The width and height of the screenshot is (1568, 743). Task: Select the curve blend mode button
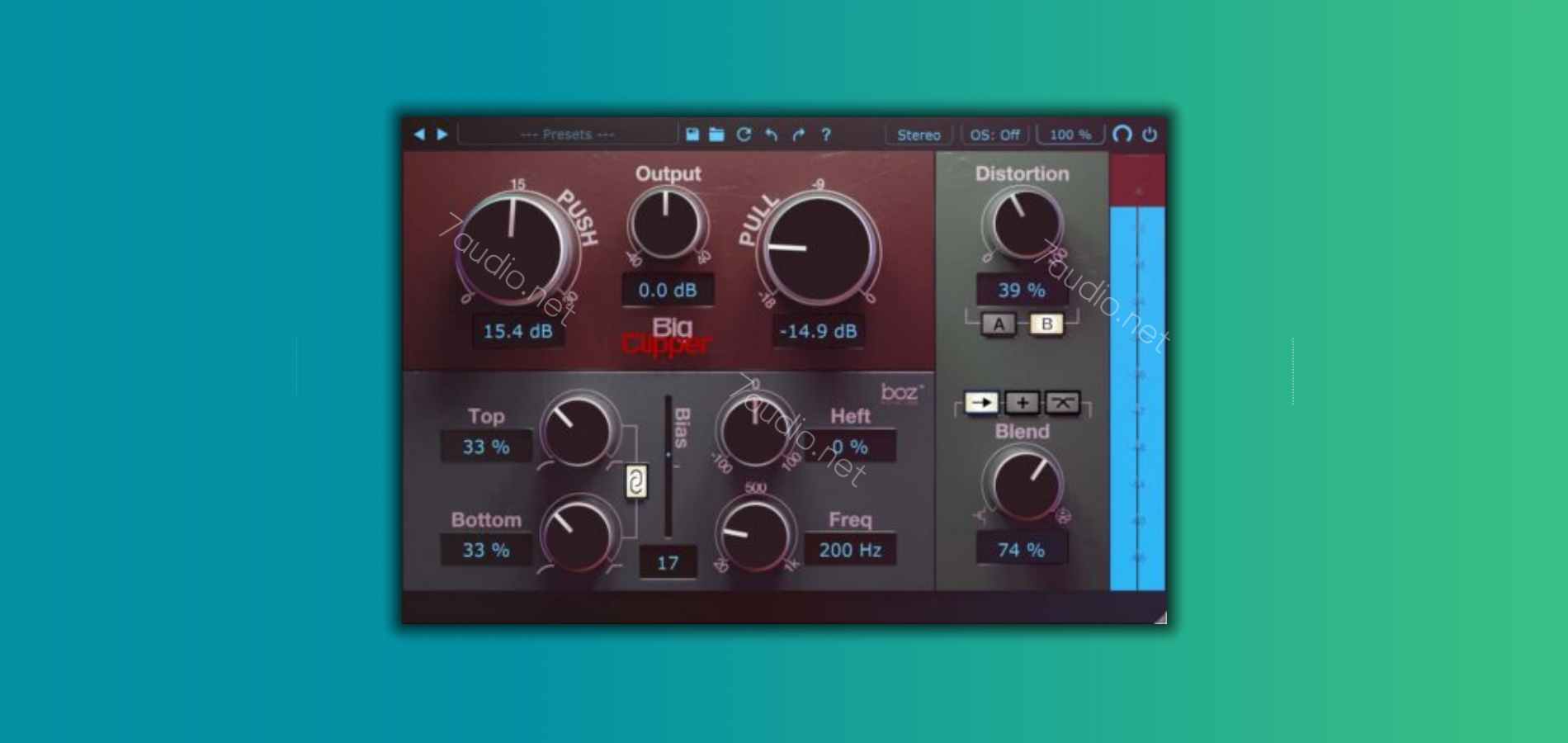tap(1063, 403)
